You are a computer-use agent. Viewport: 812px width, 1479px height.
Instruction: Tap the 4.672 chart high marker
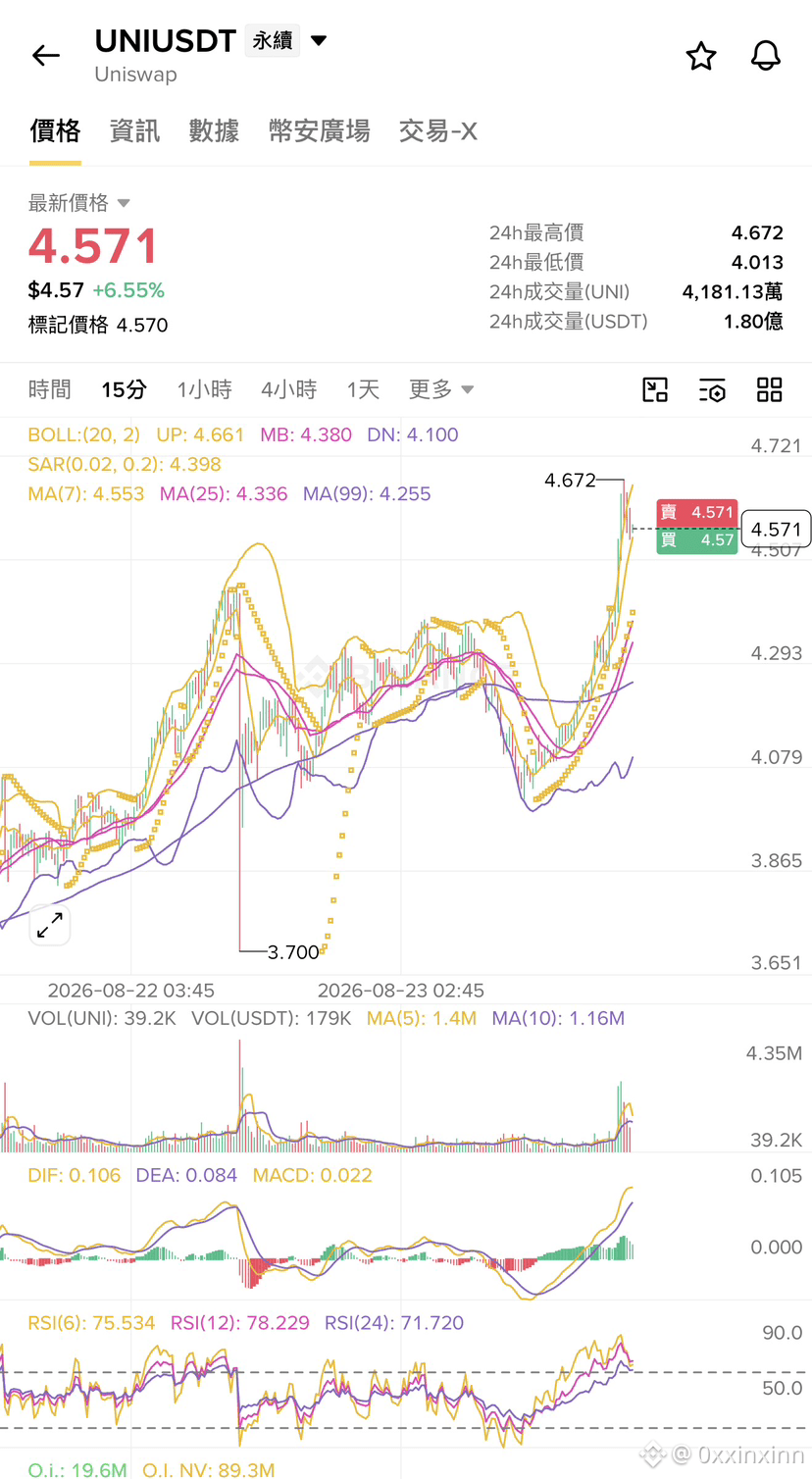pyautogui.click(x=570, y=480)
